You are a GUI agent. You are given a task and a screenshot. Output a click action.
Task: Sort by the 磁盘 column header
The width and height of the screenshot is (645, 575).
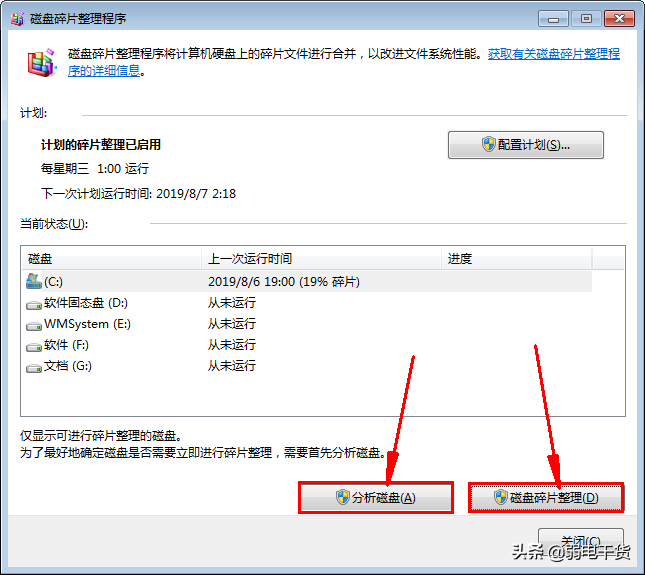click(x=111, y=259)
